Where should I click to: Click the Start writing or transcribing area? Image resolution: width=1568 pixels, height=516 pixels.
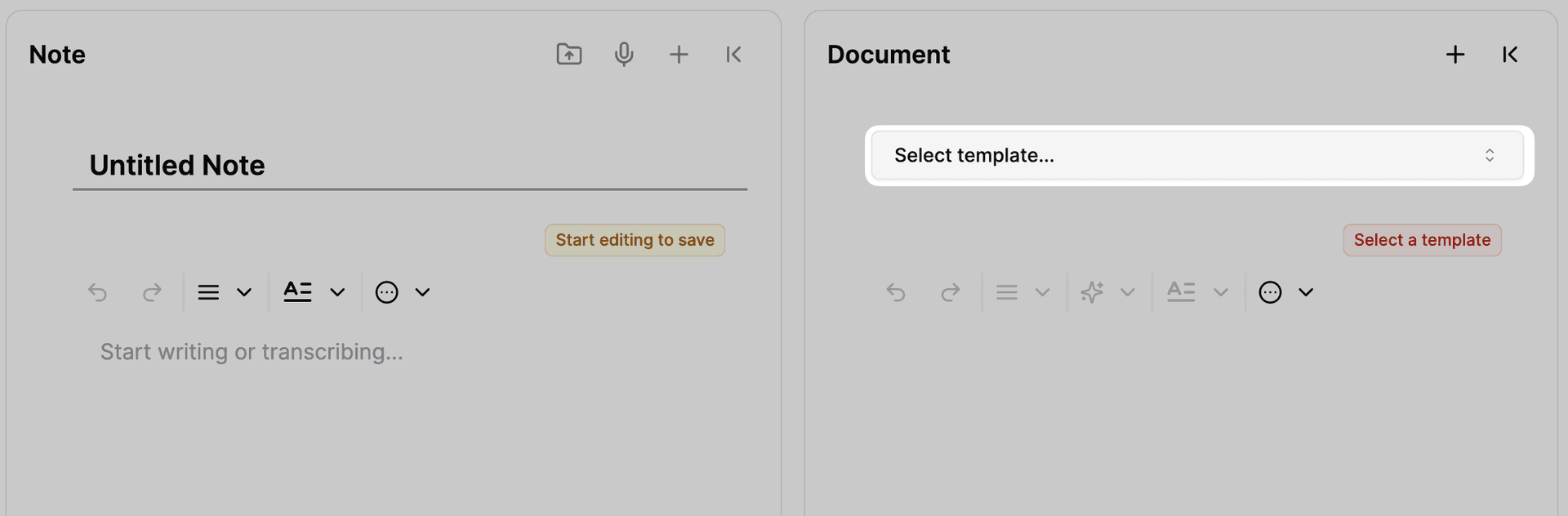coord(252,352)
